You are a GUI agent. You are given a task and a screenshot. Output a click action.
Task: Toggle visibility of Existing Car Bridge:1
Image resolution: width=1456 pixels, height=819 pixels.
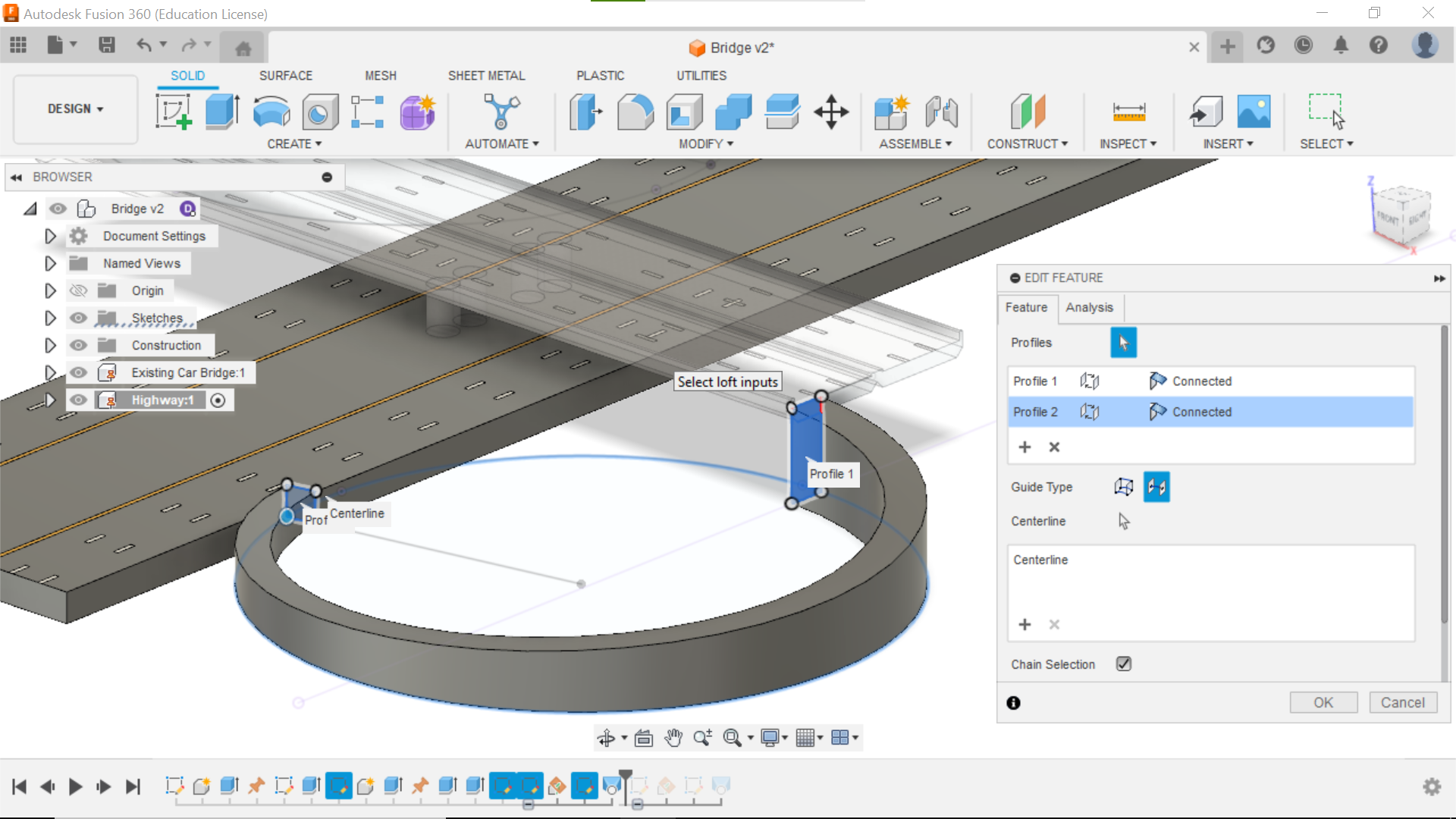(x=78, y=372)
